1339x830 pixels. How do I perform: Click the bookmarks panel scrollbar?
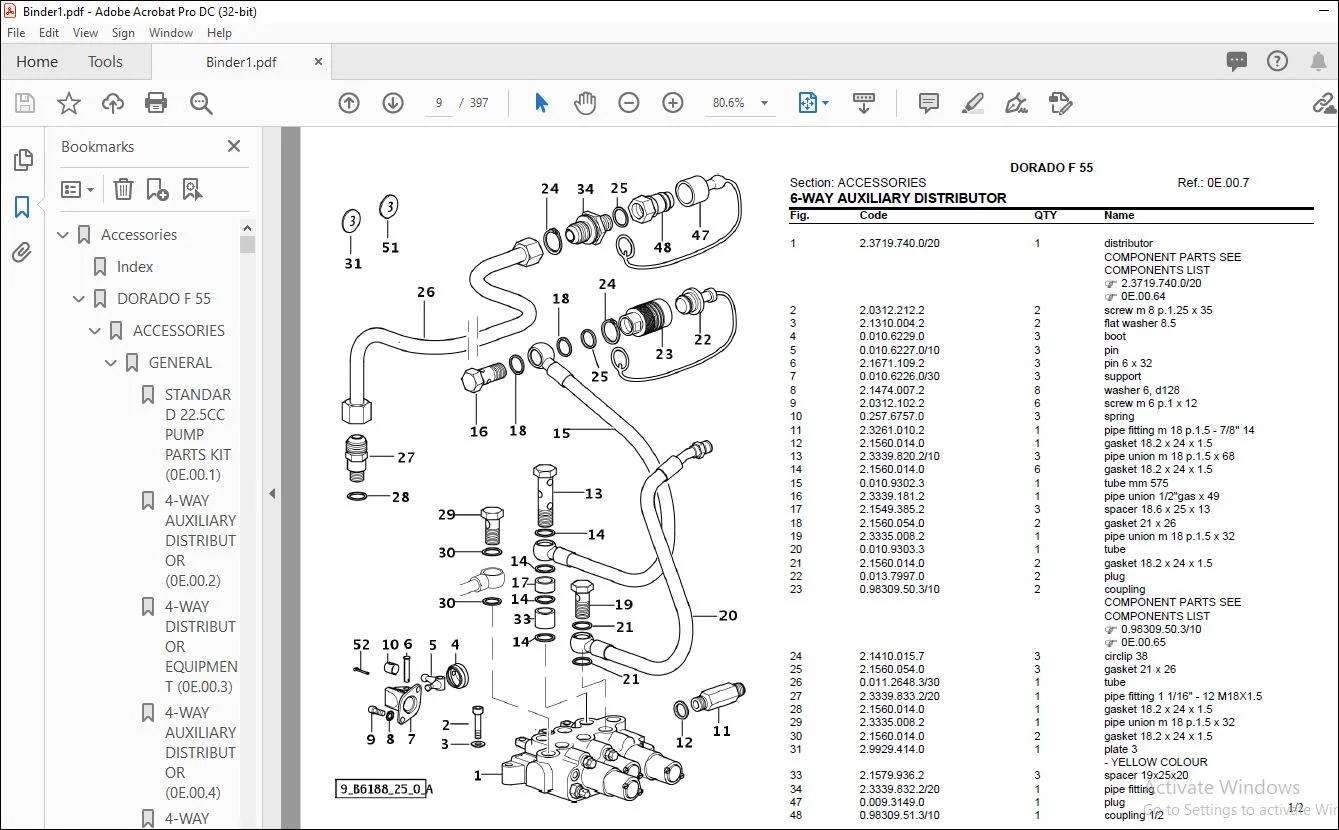pyautogui.click(x=248, y=243)
